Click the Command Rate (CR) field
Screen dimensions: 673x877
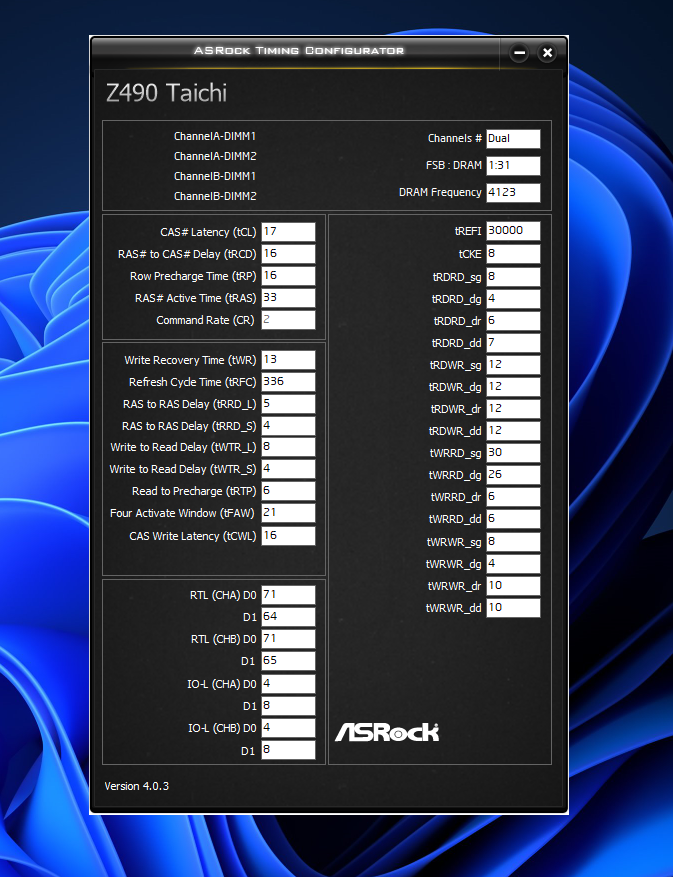288,320
